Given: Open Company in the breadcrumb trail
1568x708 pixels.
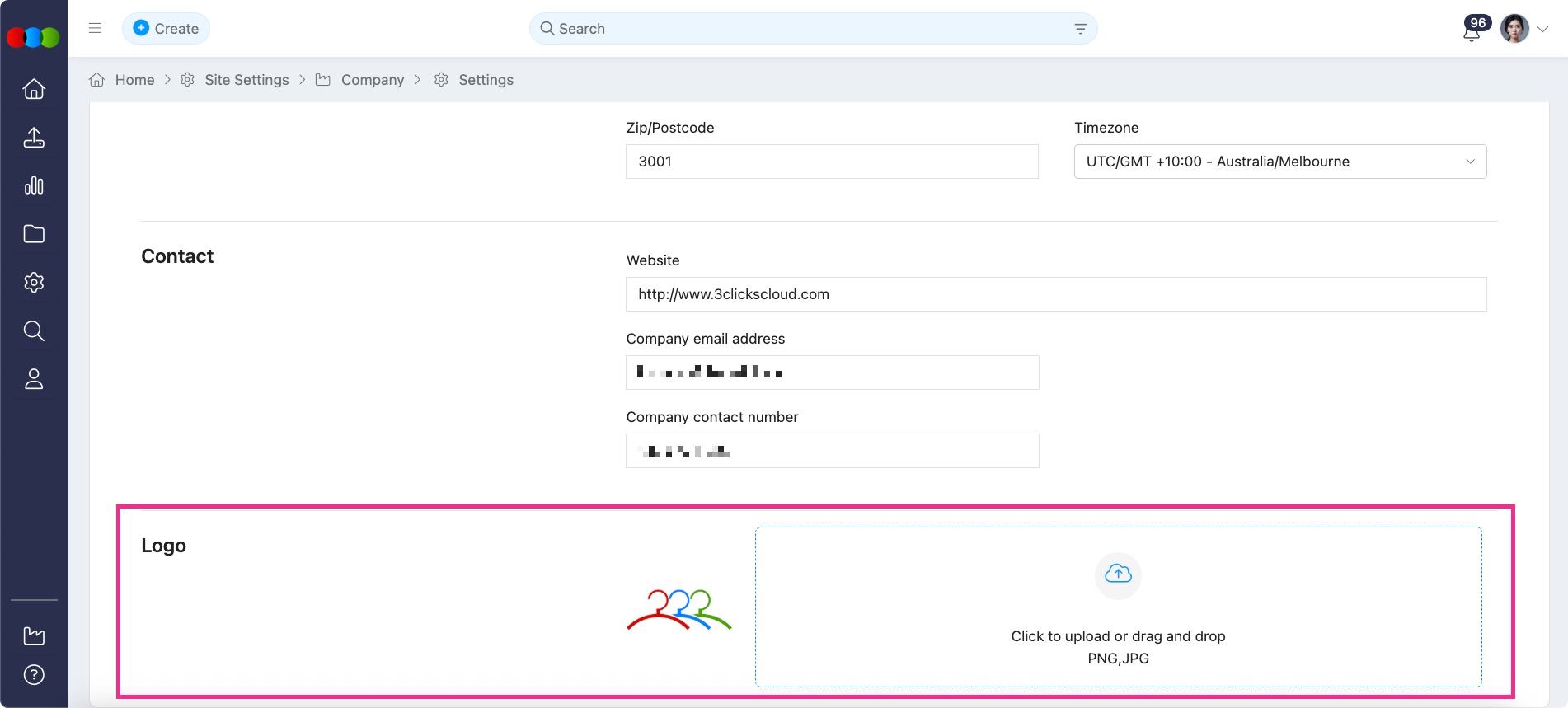Looking at the screenshot, I should [x=372, y=80].
